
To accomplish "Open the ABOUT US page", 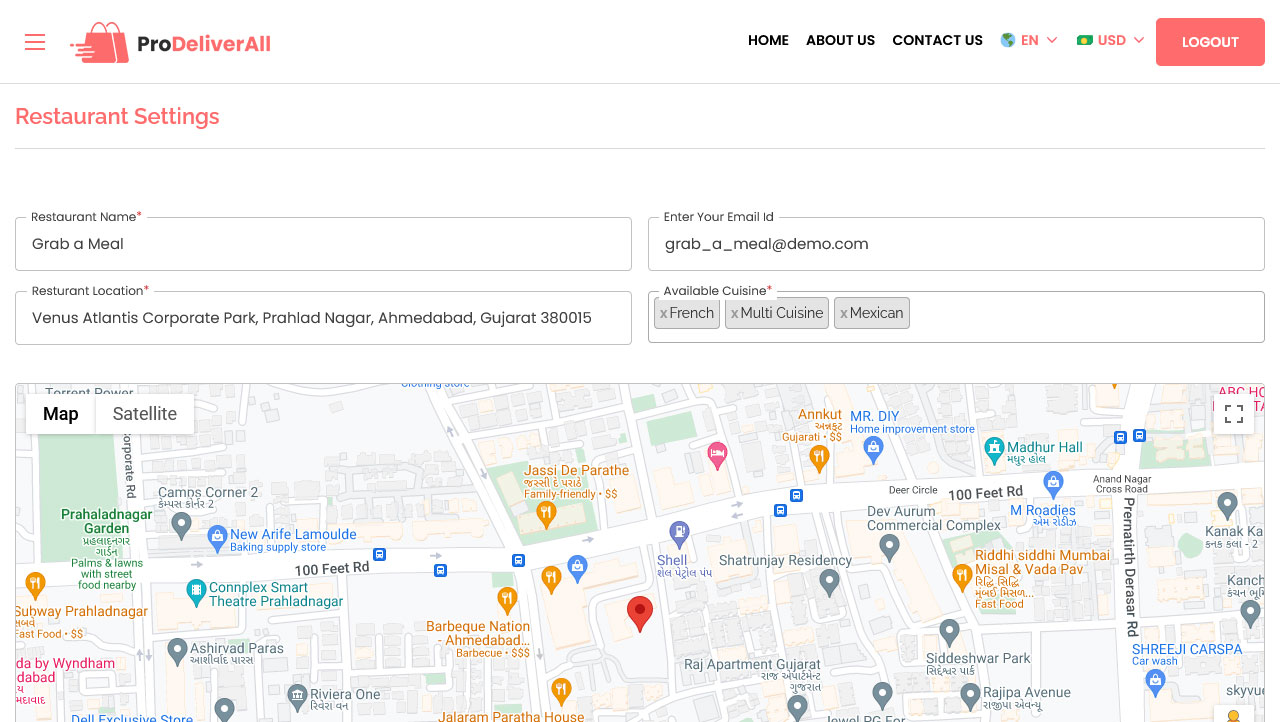I will pyautogui.click(x=840, y=41).
